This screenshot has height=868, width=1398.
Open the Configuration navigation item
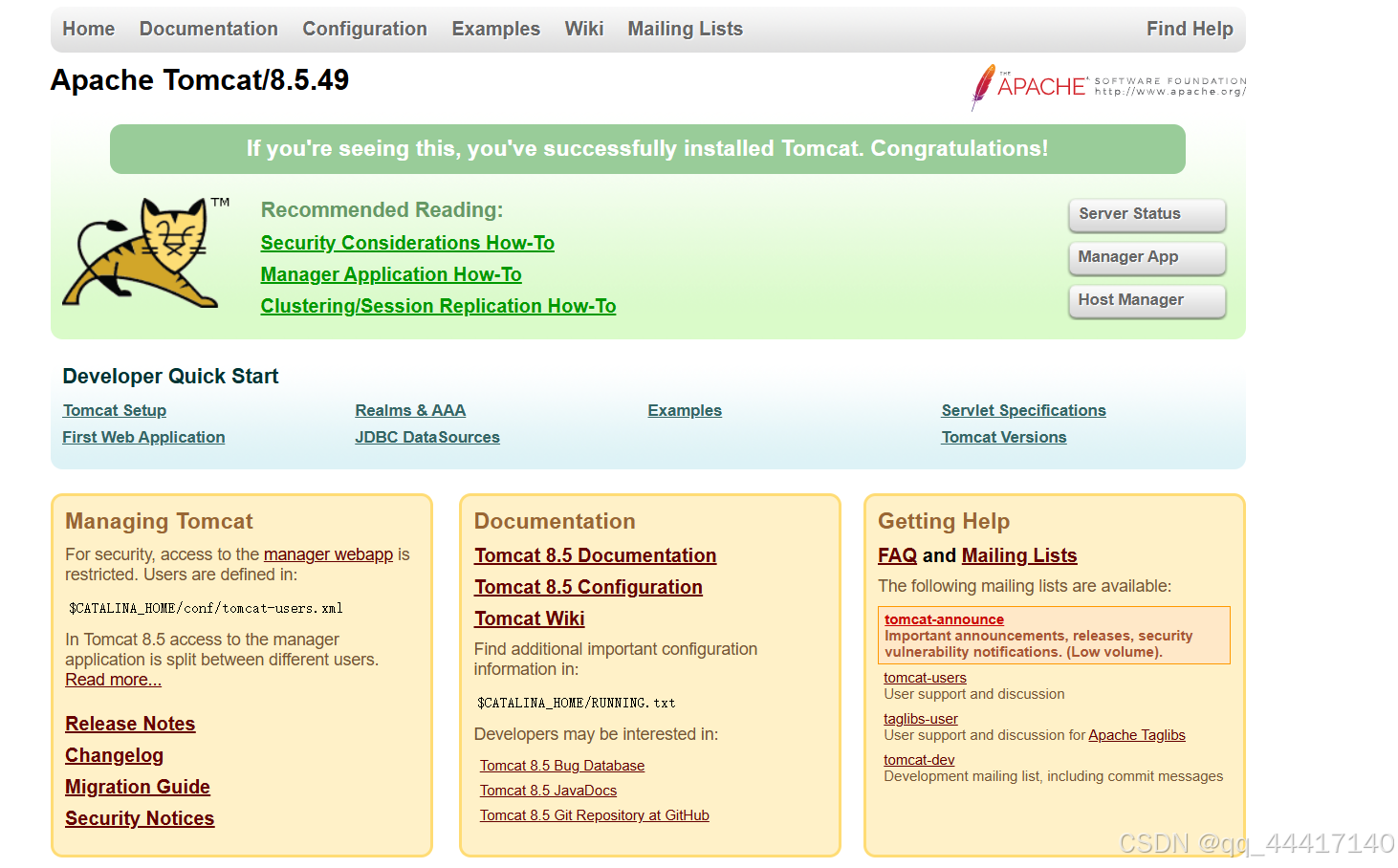pyautogui.click(x=364, y=29)
